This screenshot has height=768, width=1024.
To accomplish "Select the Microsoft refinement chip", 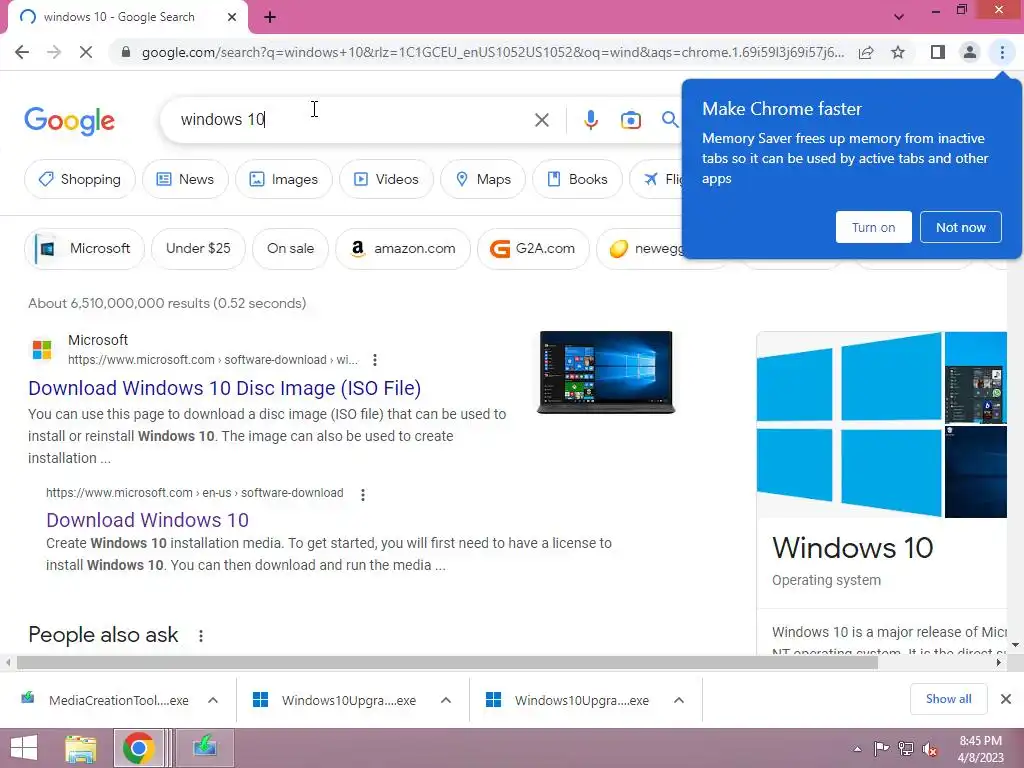I will [x=84, y=249].
